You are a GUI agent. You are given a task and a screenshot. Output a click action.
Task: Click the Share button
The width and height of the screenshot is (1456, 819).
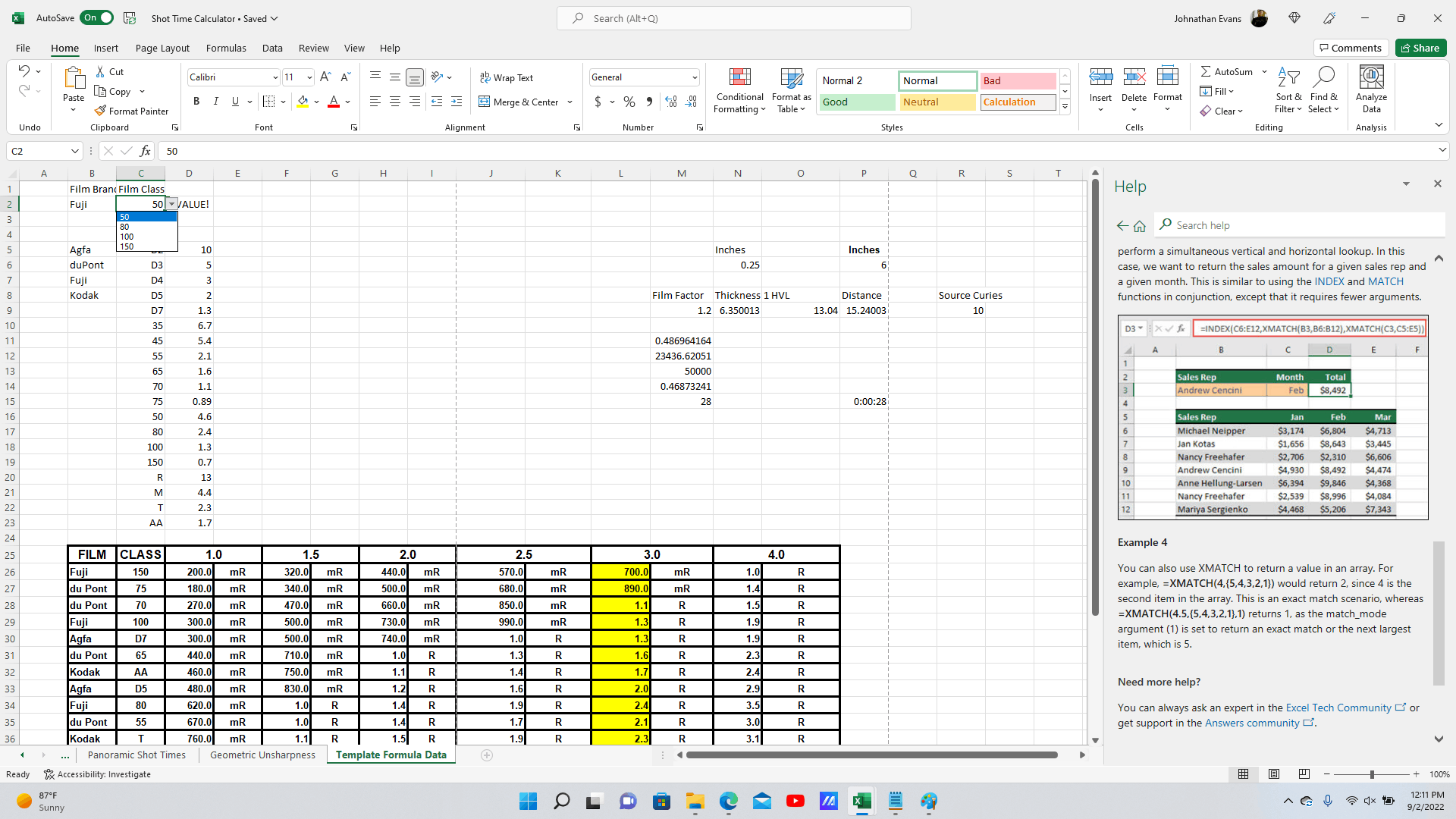[1420, 48]
